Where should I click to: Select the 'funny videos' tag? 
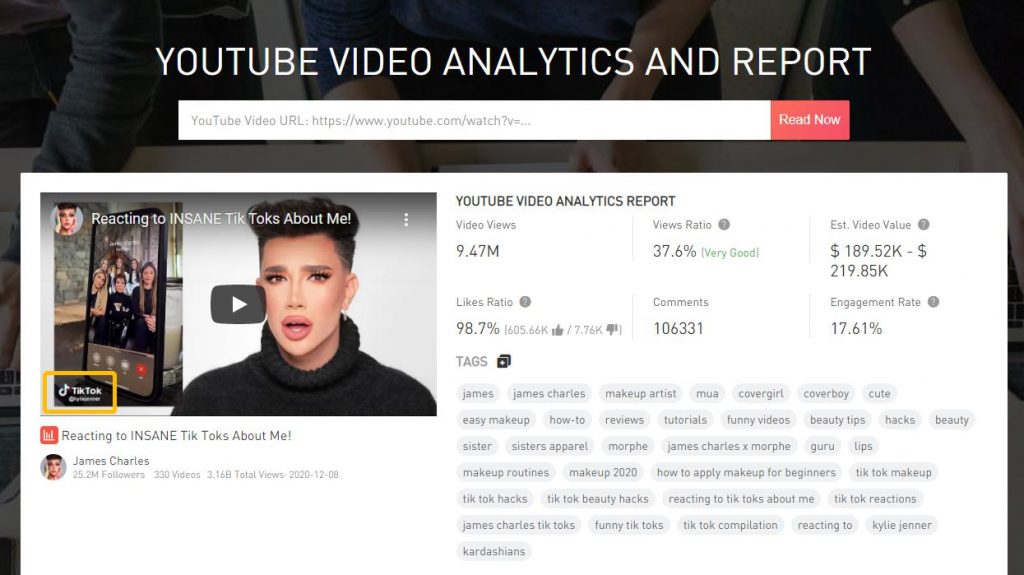[758, 419]
